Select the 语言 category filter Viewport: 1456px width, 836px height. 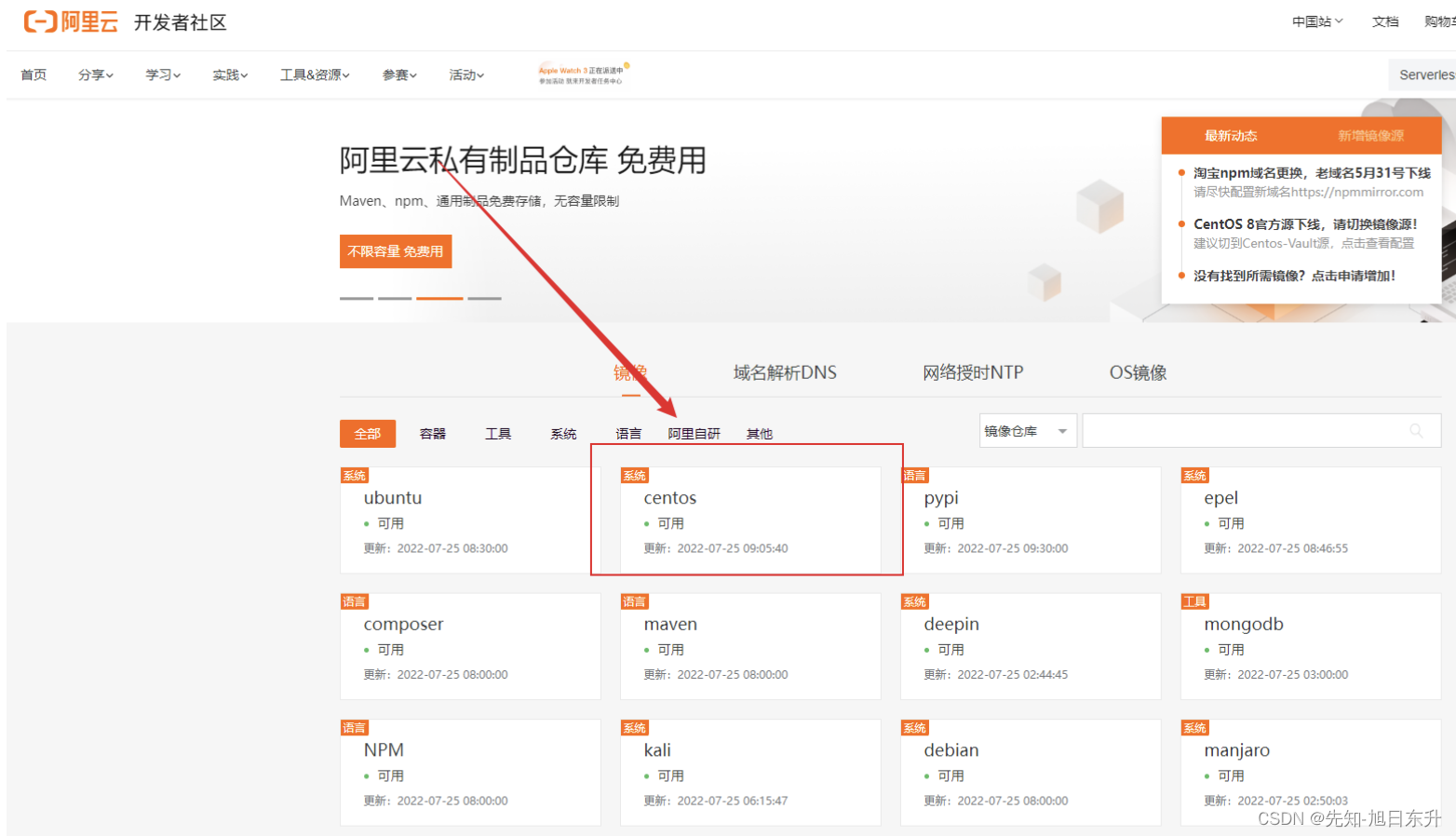point(628,434)
